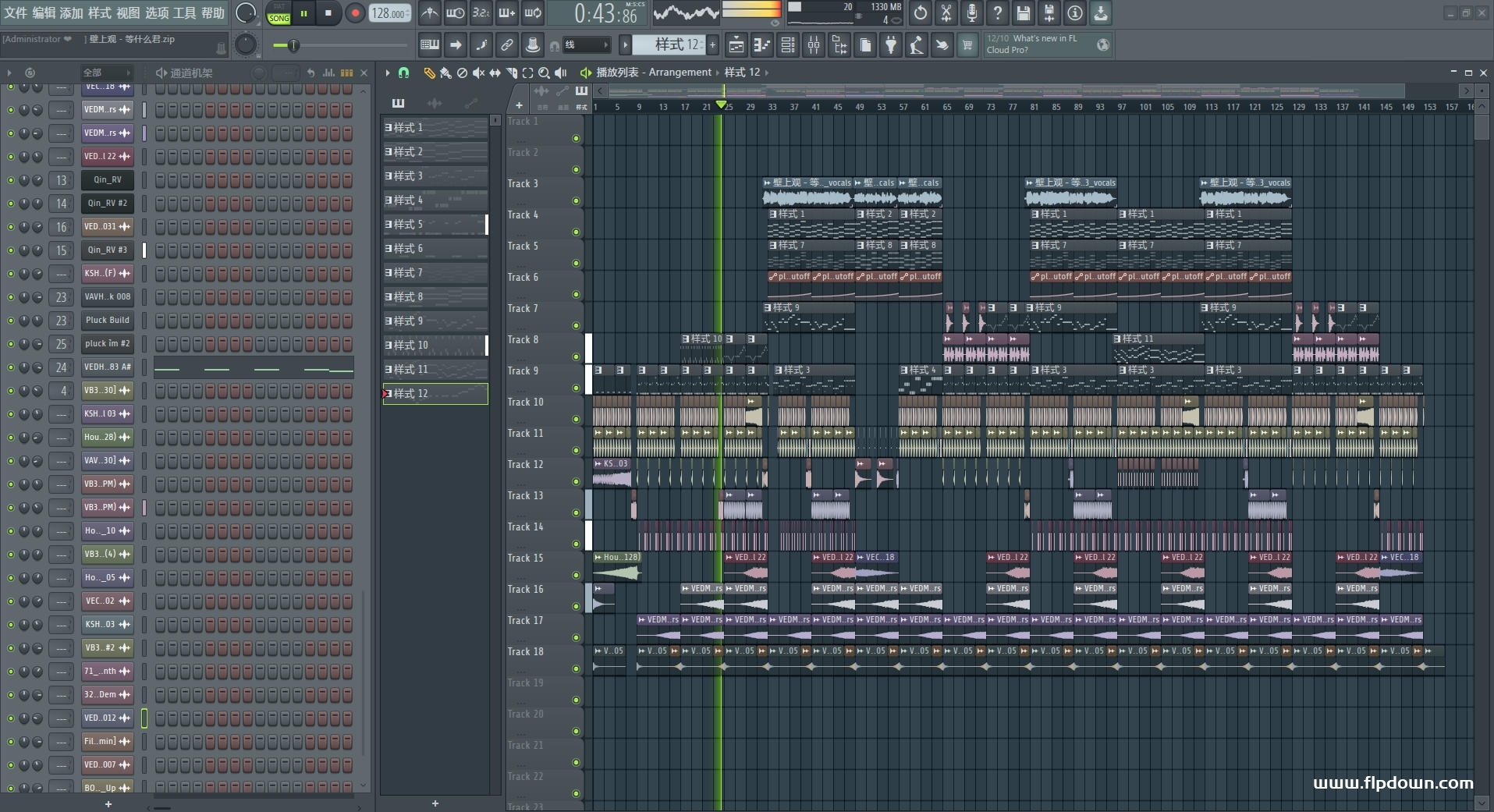Select the mute tool in playlist toolbar
The height and width of the screenshot is (812, 1494).
coord(478,73)
